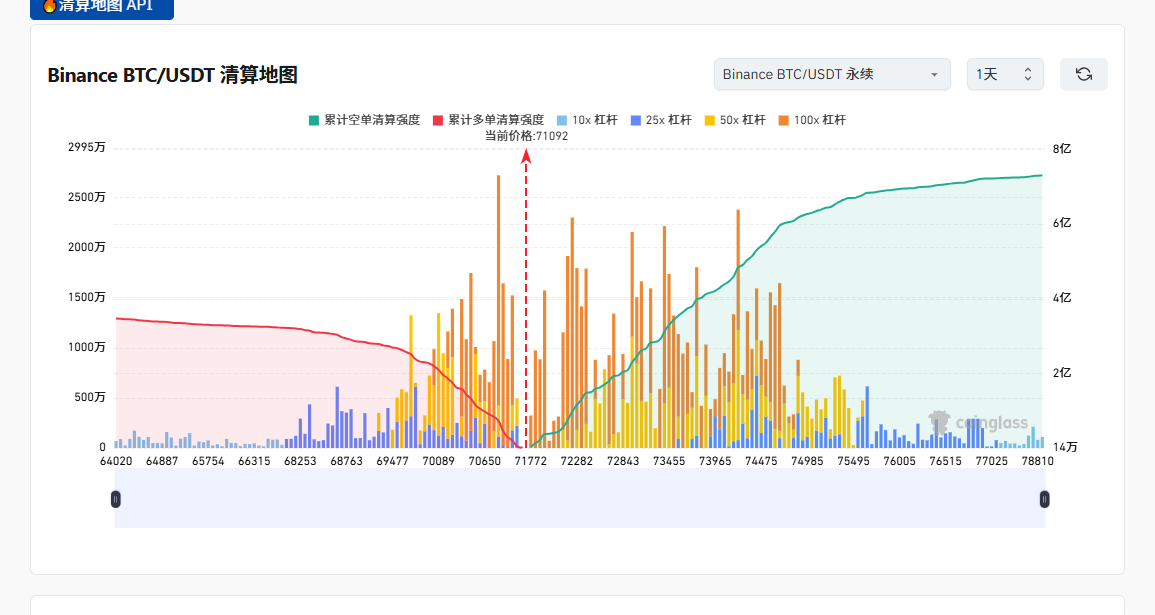
Task: Click the right zoom slider handle
Action: (1045, 499)
